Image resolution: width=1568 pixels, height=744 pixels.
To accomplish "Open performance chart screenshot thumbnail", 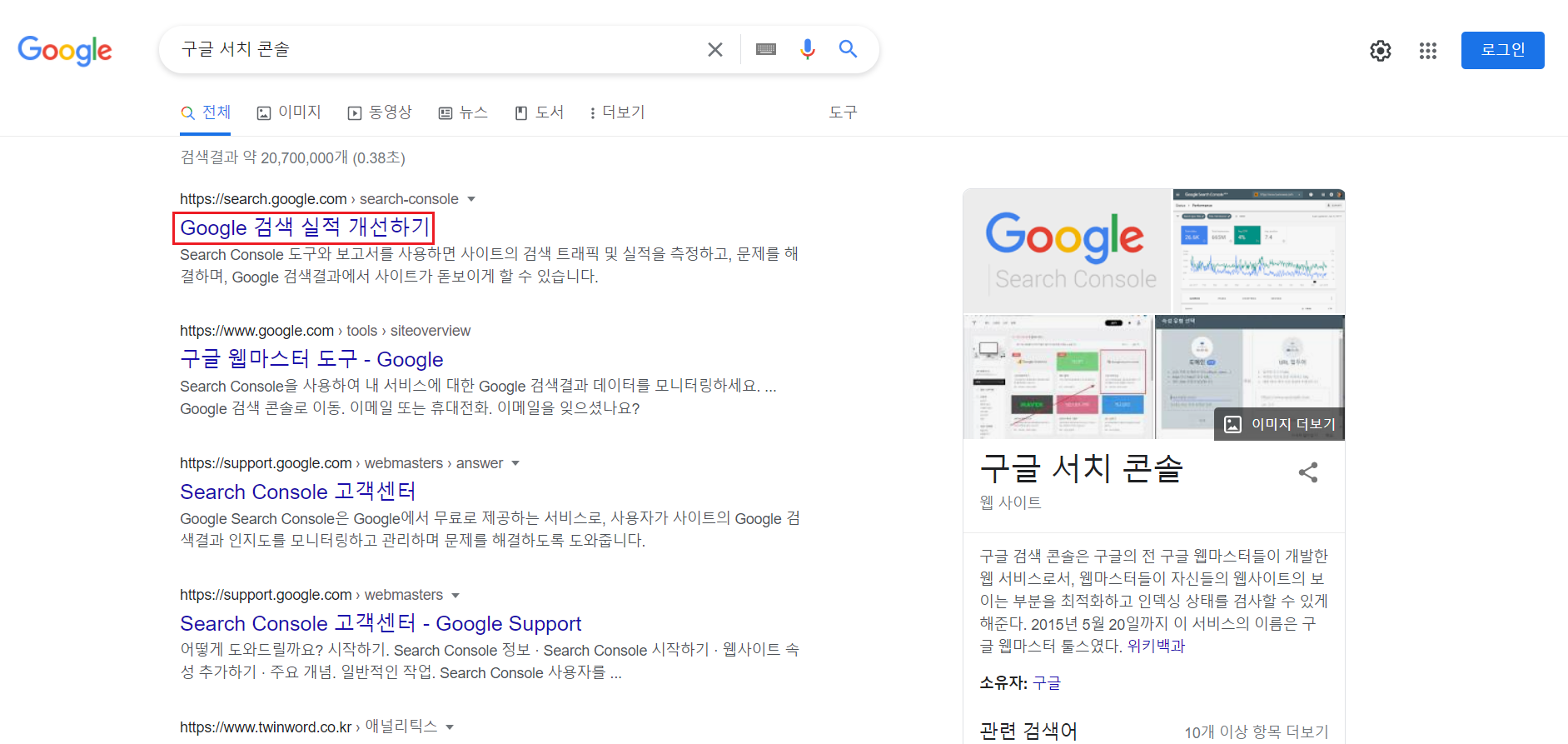I will pos(1259,252).
